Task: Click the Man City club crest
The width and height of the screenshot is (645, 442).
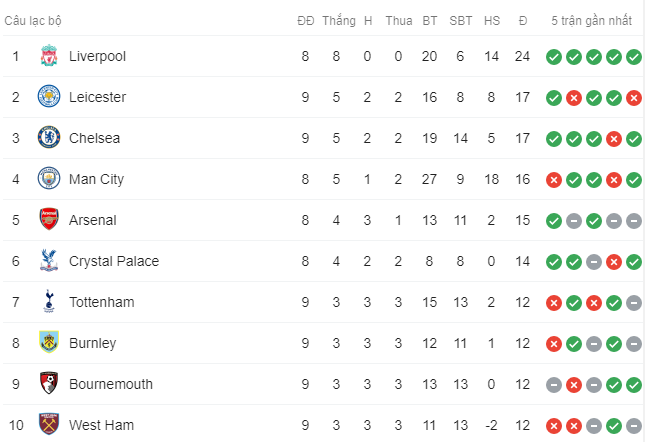Action: pos(49,179)
